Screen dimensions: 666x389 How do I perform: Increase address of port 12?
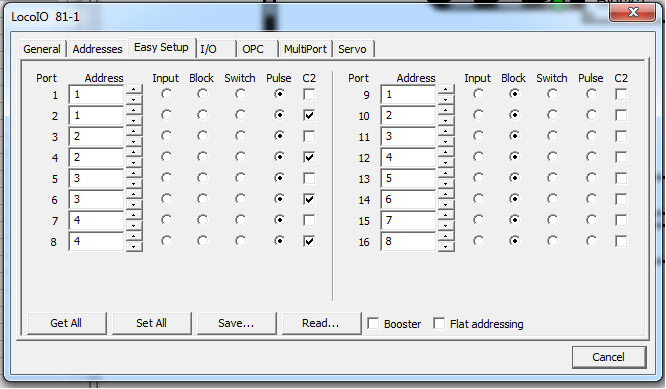coord(446,152)
